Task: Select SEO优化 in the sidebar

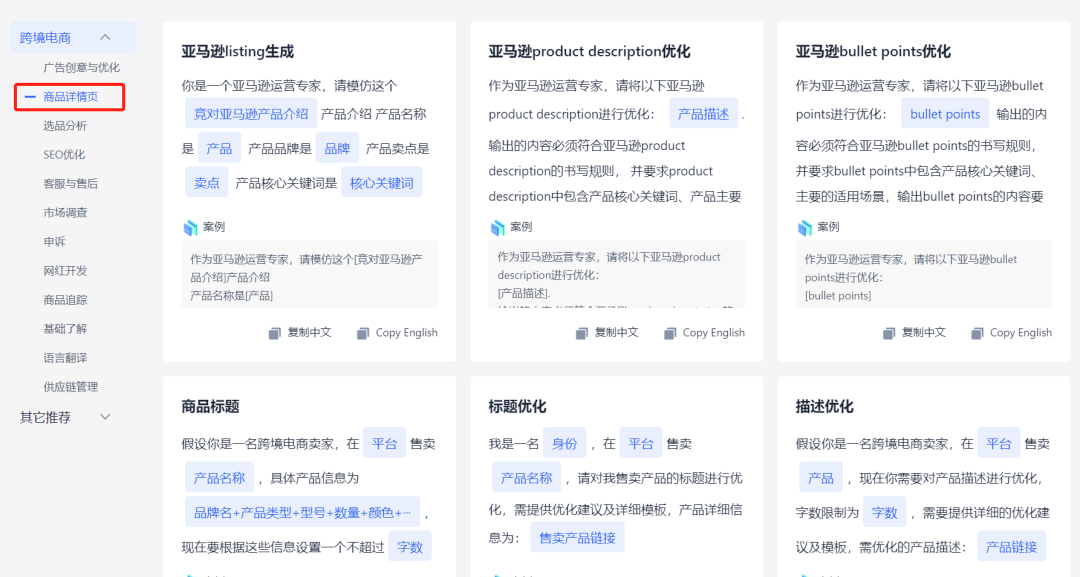Action: (x=64, y=156)
